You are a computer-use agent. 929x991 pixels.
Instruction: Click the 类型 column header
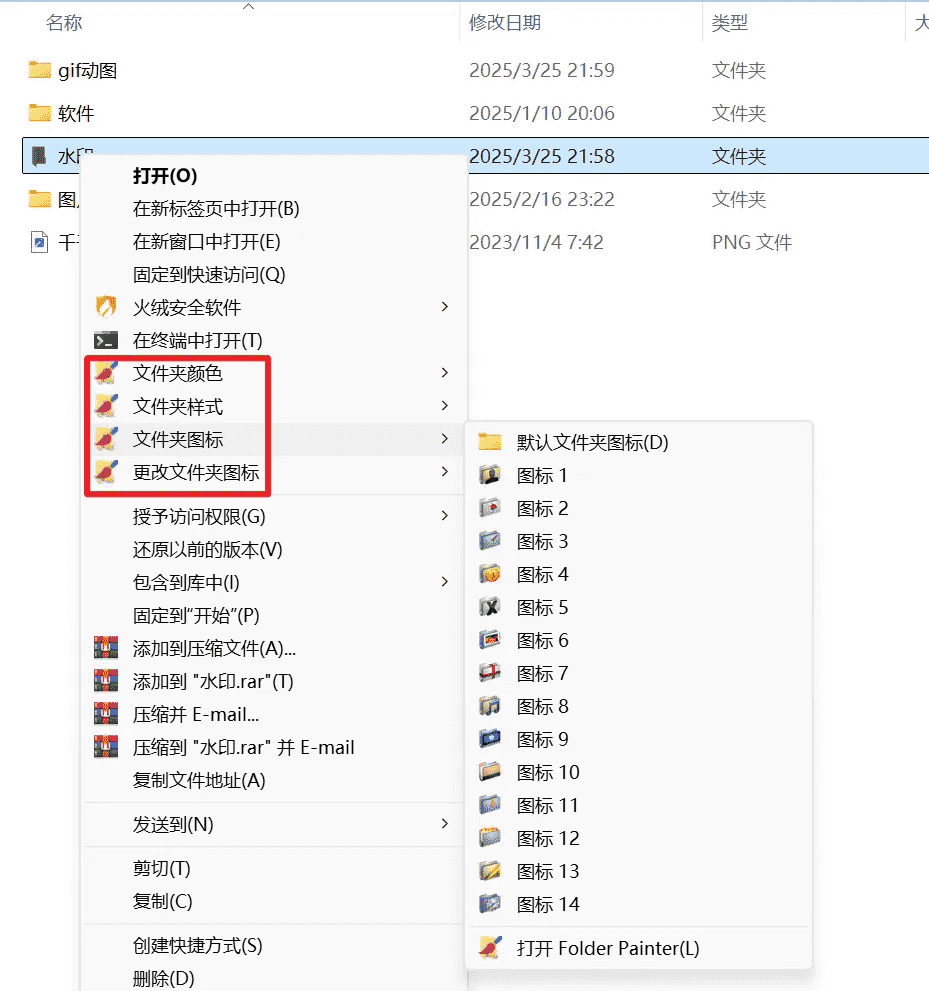tap(730, 23)
